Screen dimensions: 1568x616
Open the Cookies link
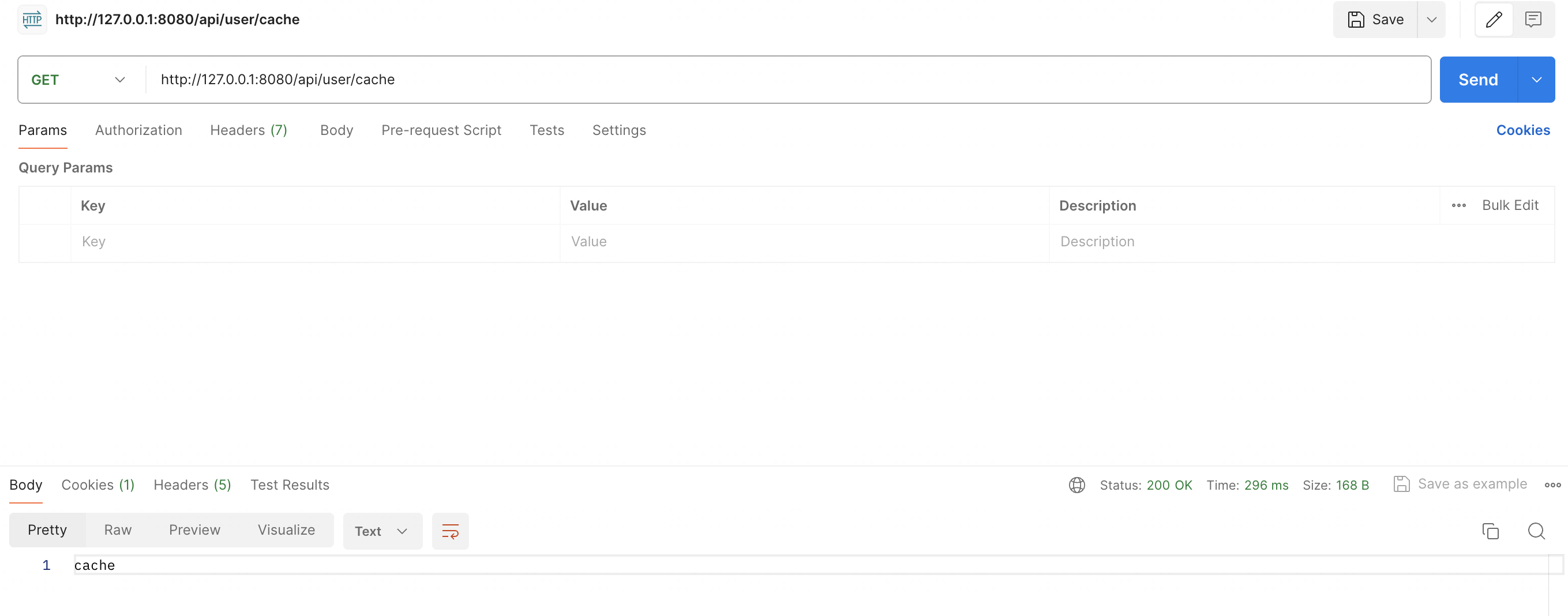tap(1522, 130)
